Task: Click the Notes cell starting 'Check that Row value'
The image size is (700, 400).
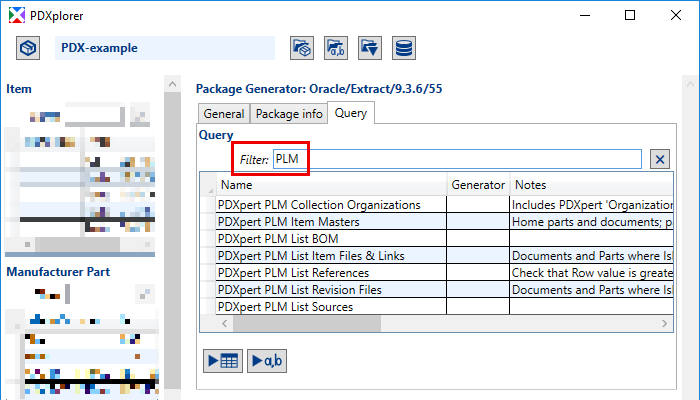Action: click(592, 273)
